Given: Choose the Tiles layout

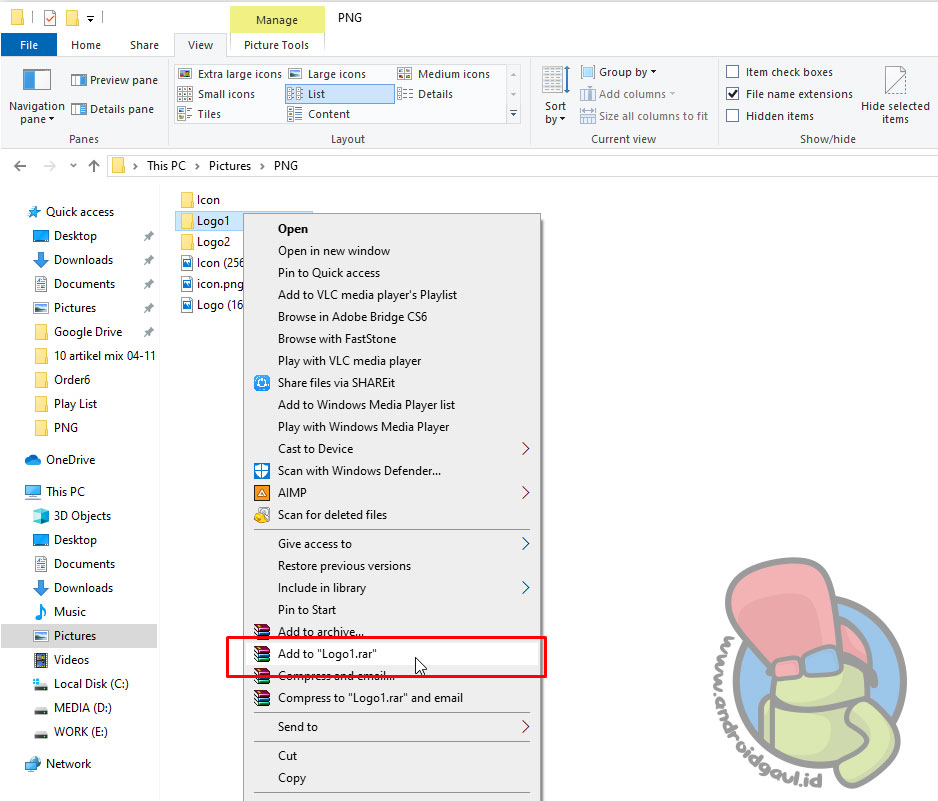Looking at the screenshot, I should tap(200, 114).
